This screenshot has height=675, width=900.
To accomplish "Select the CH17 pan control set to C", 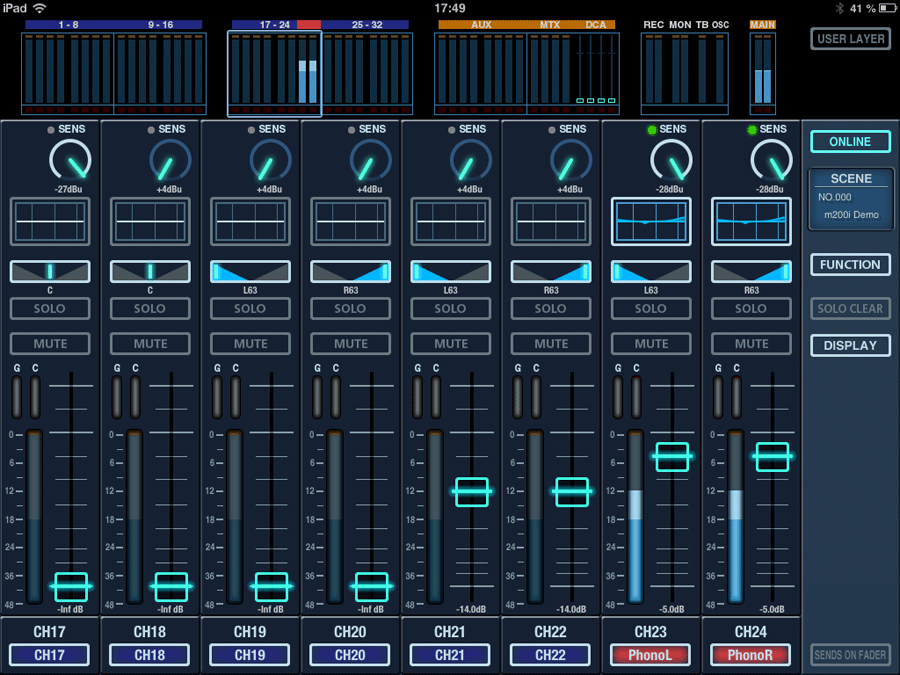I will tap(50, 271).
